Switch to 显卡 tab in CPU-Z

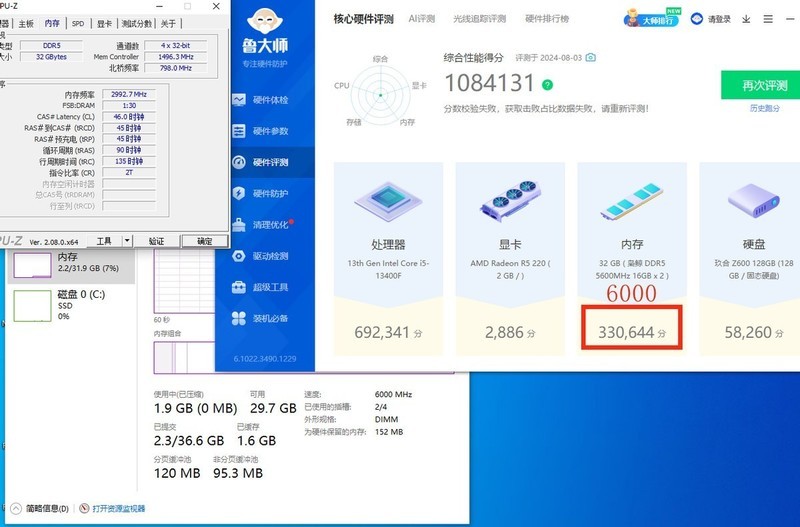click(x=104, y=23)
